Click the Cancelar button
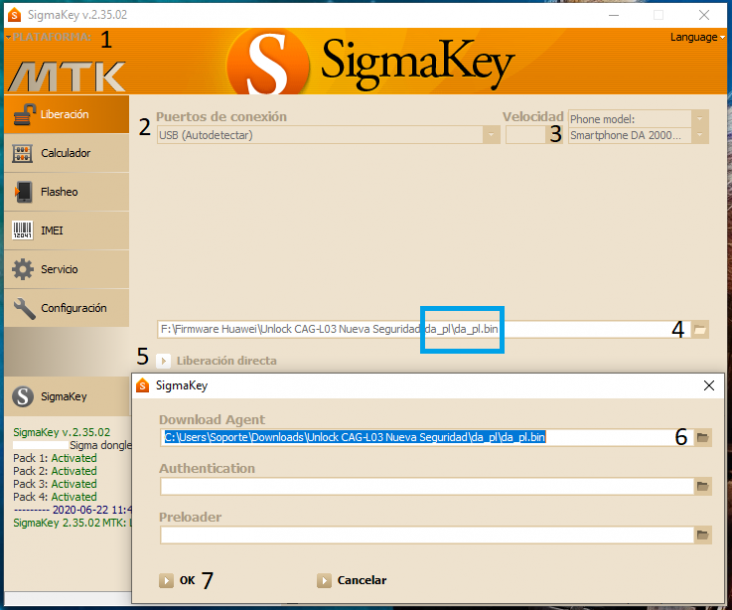 [x=352, y=580]
